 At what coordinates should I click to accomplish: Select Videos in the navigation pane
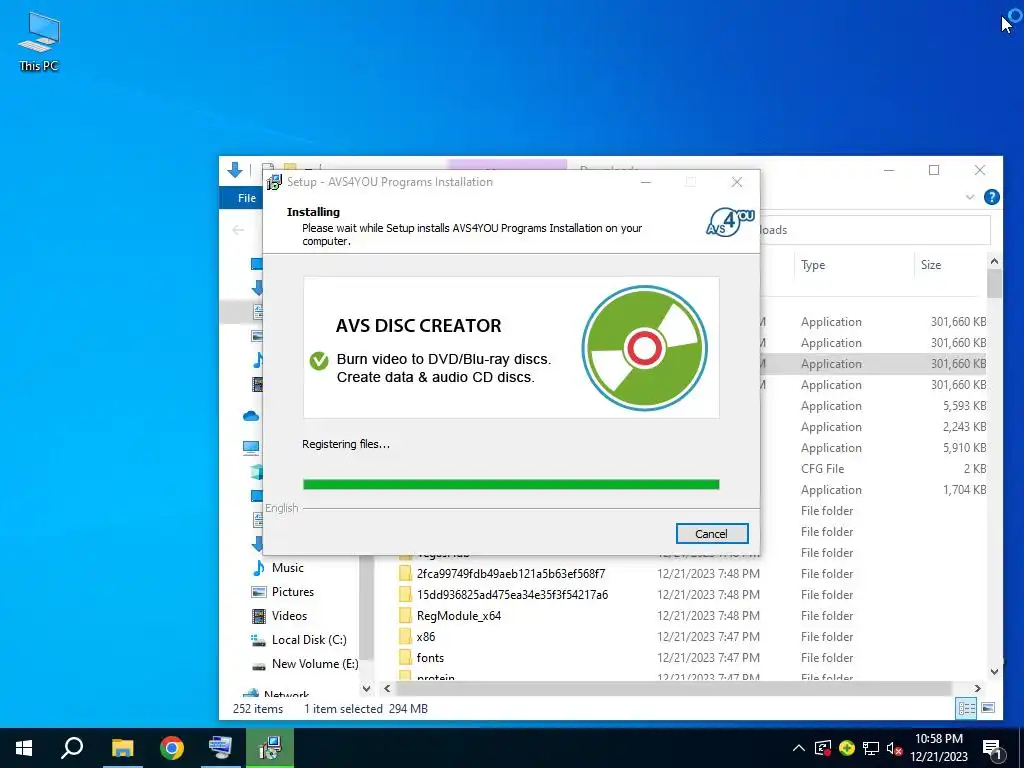click(289, 616)
